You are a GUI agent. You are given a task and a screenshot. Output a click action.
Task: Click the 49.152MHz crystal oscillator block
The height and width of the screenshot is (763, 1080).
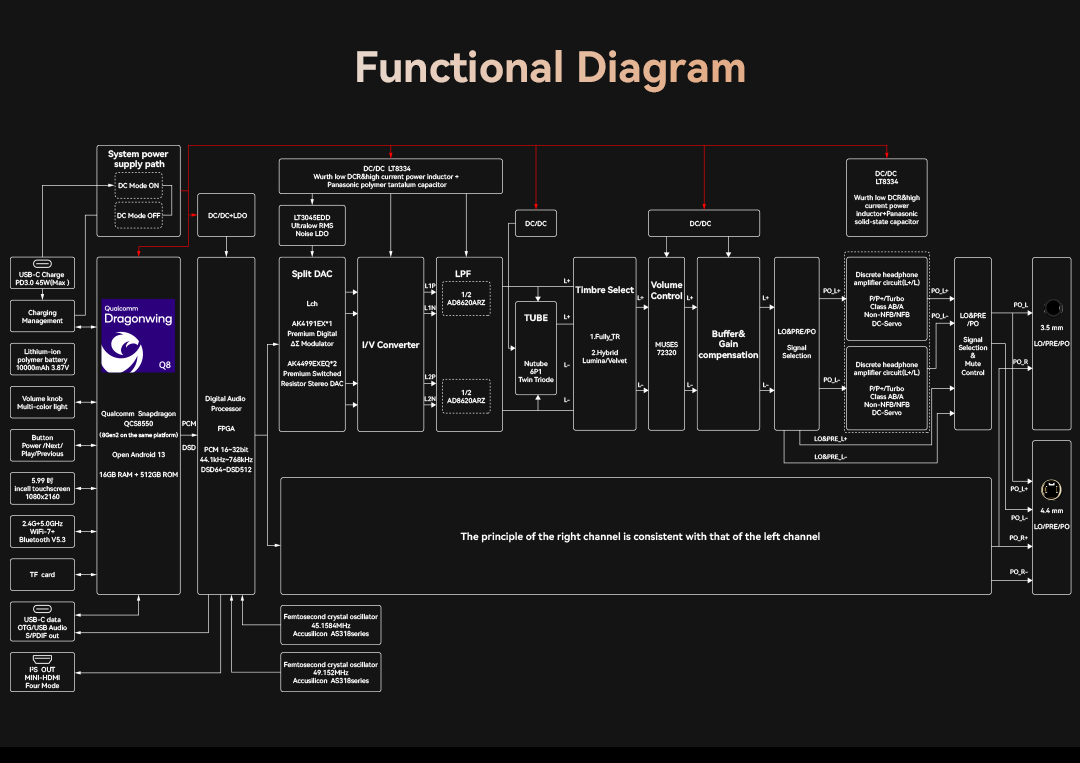[331, 672]
